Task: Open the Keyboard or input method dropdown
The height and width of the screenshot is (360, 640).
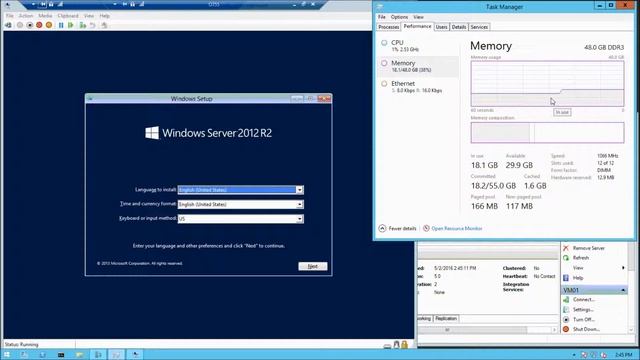Action: (x=300, y=219)
